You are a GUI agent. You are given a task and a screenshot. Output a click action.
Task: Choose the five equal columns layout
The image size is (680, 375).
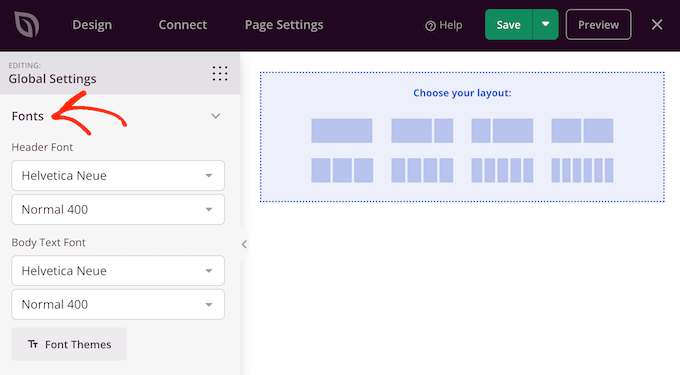502,170
